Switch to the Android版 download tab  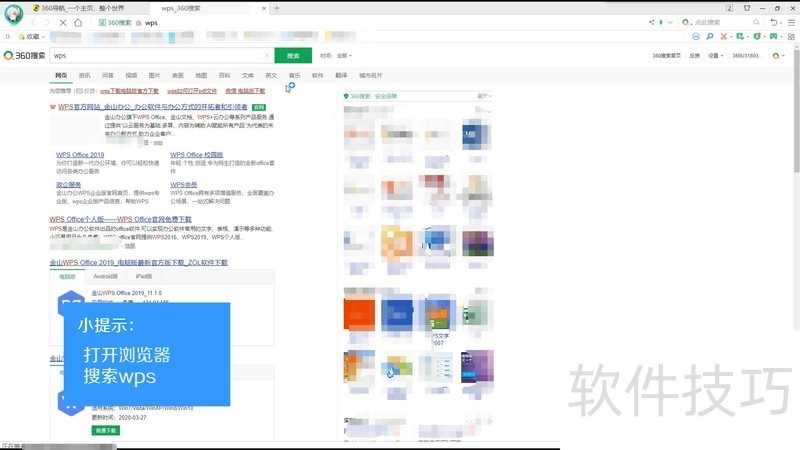point(106,277)
